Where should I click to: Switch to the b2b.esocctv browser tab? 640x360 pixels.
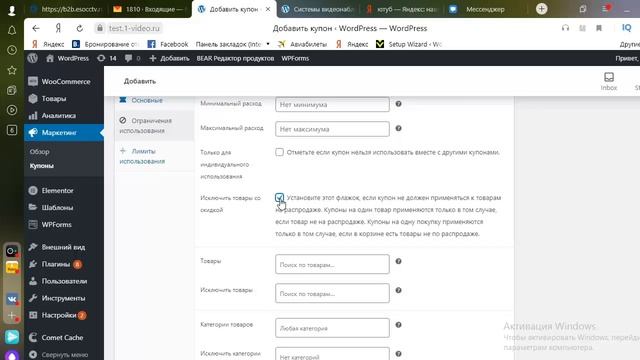point(66,9)
